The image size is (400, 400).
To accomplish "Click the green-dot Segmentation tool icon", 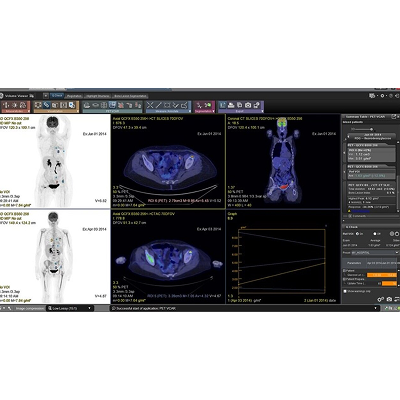I will click(x=209, y=105).
